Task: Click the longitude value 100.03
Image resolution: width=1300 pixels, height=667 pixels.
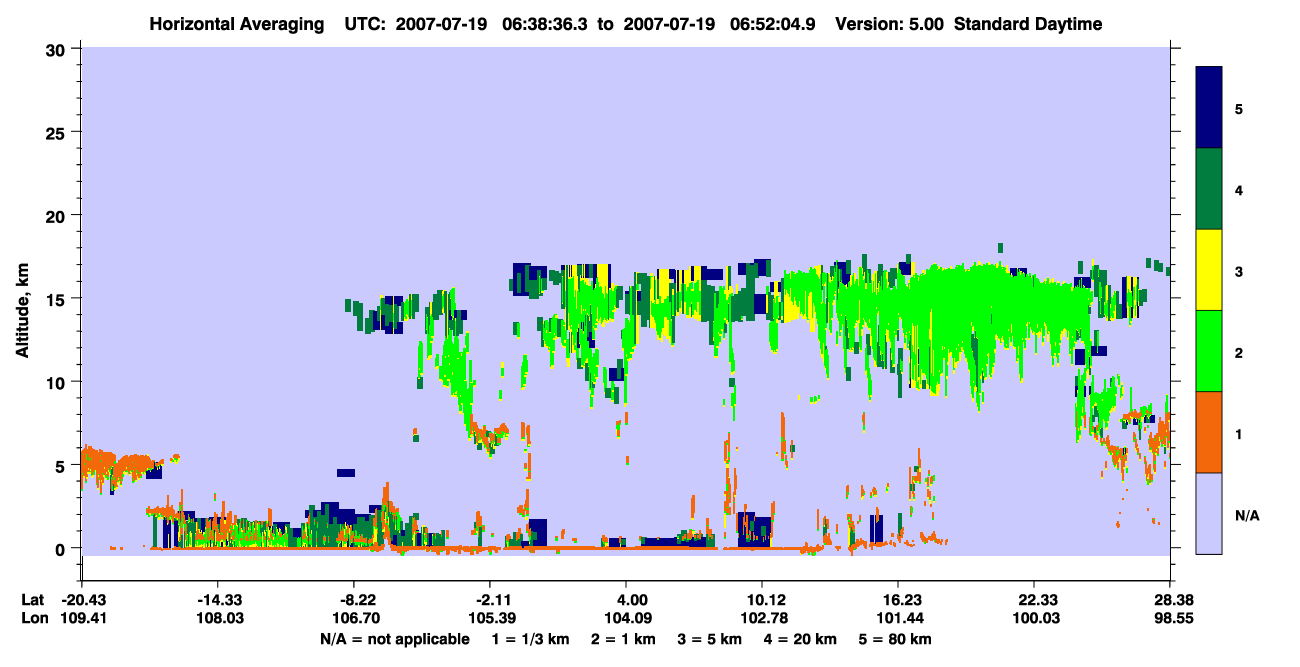Action: pyautogui.click(x=1034, y=619)
